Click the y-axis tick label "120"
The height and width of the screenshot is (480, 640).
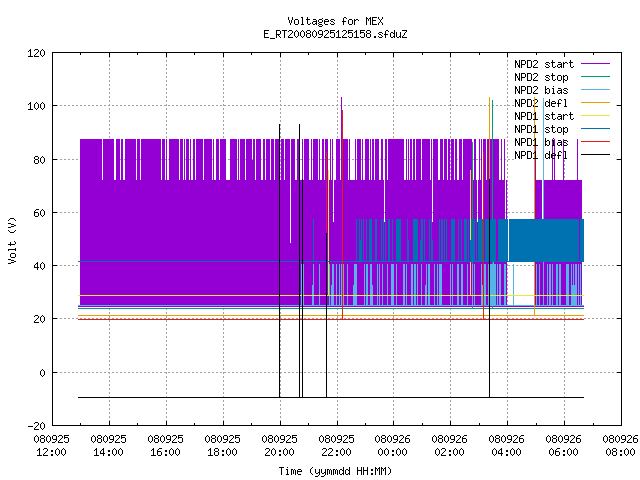36,53
